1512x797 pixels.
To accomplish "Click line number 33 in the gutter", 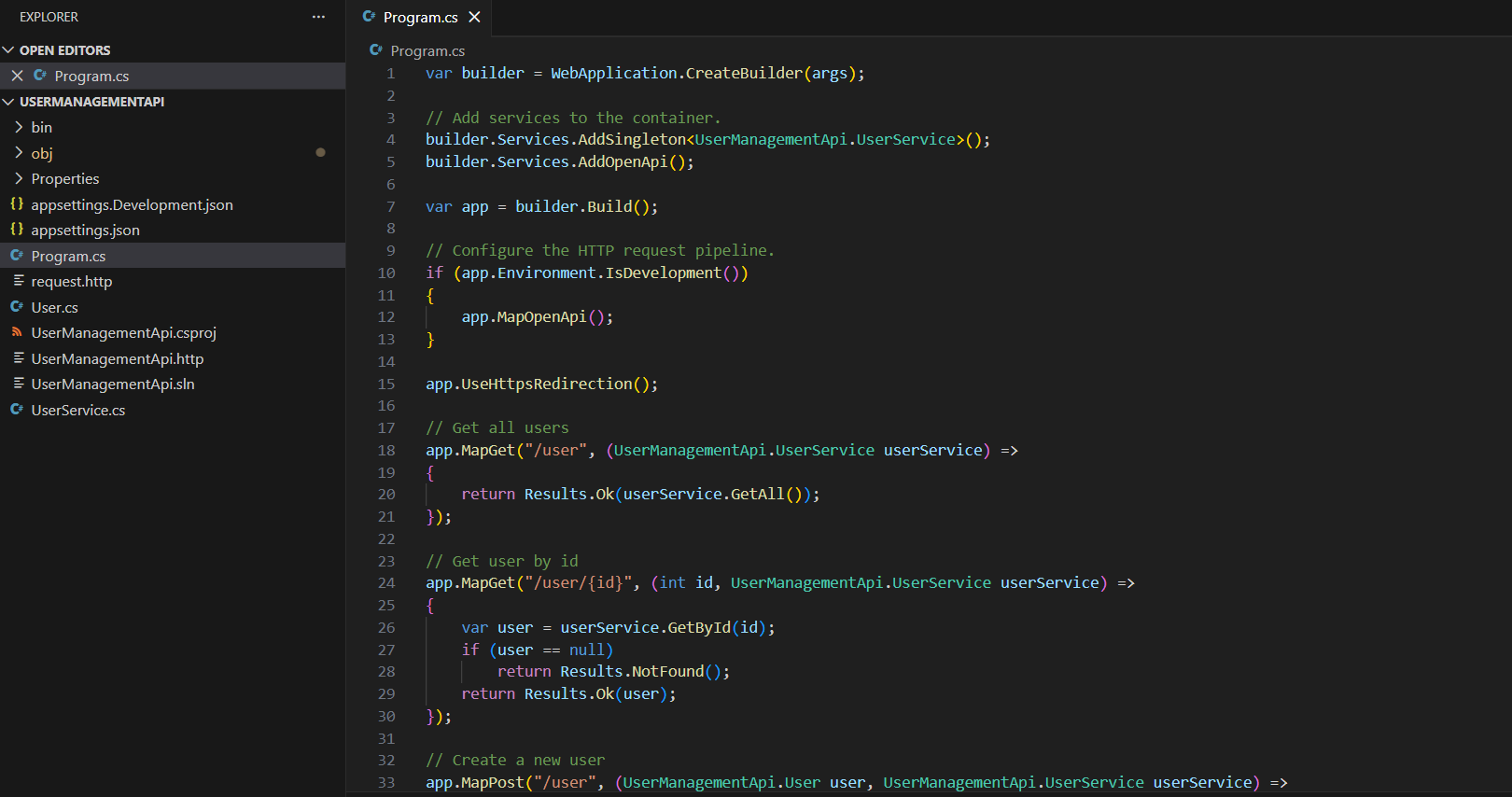I will point(386,783).
